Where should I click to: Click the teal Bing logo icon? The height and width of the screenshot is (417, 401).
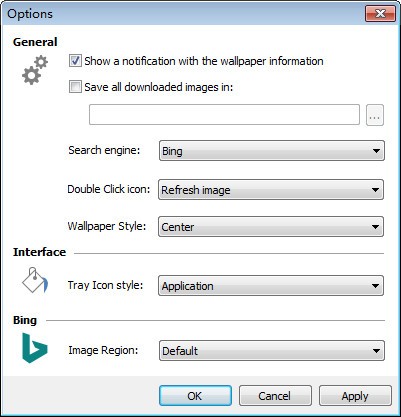coord(35,348)
